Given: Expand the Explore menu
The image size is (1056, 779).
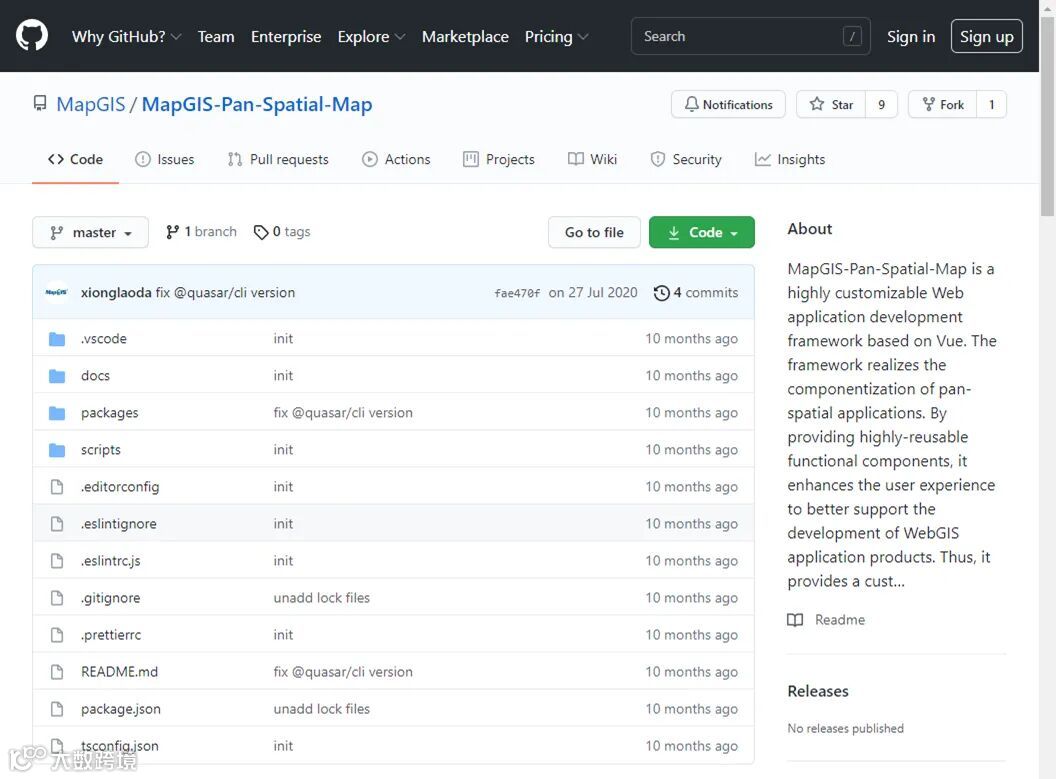Looking at the screenshot, I should [x=371, y=36].
